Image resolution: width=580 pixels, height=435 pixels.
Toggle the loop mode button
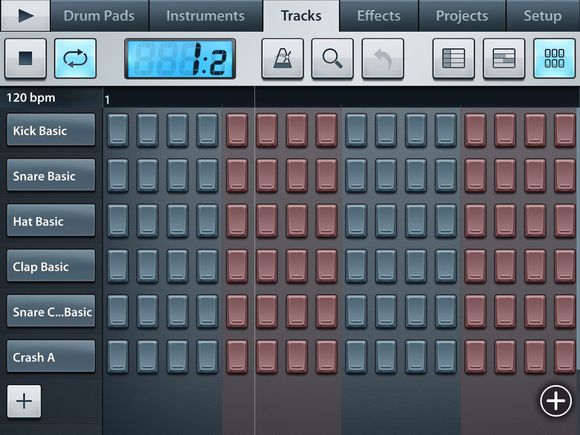coord(75,58)
